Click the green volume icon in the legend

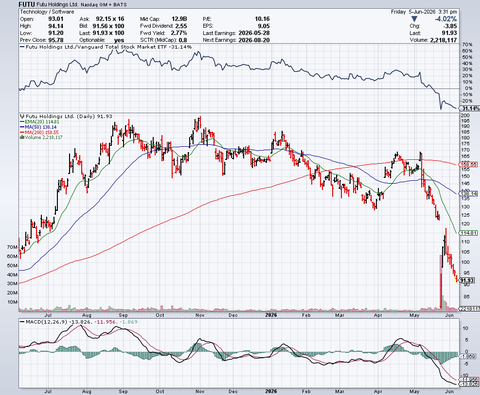22,137
